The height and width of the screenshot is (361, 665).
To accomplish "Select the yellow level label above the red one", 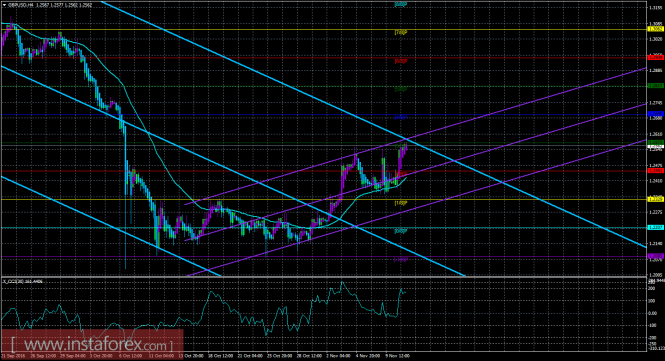I will click(401, 32).
